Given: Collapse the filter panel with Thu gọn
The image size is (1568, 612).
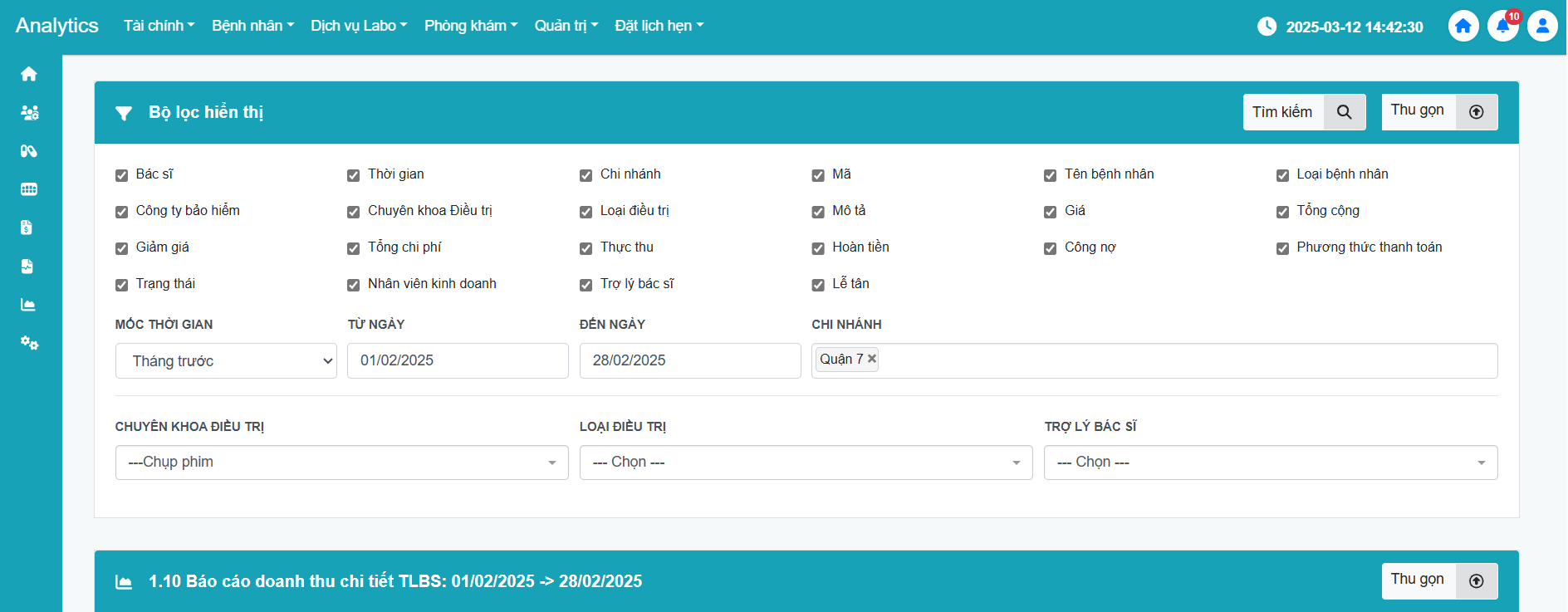Looking at the screenshot, I should point(1439,112).
